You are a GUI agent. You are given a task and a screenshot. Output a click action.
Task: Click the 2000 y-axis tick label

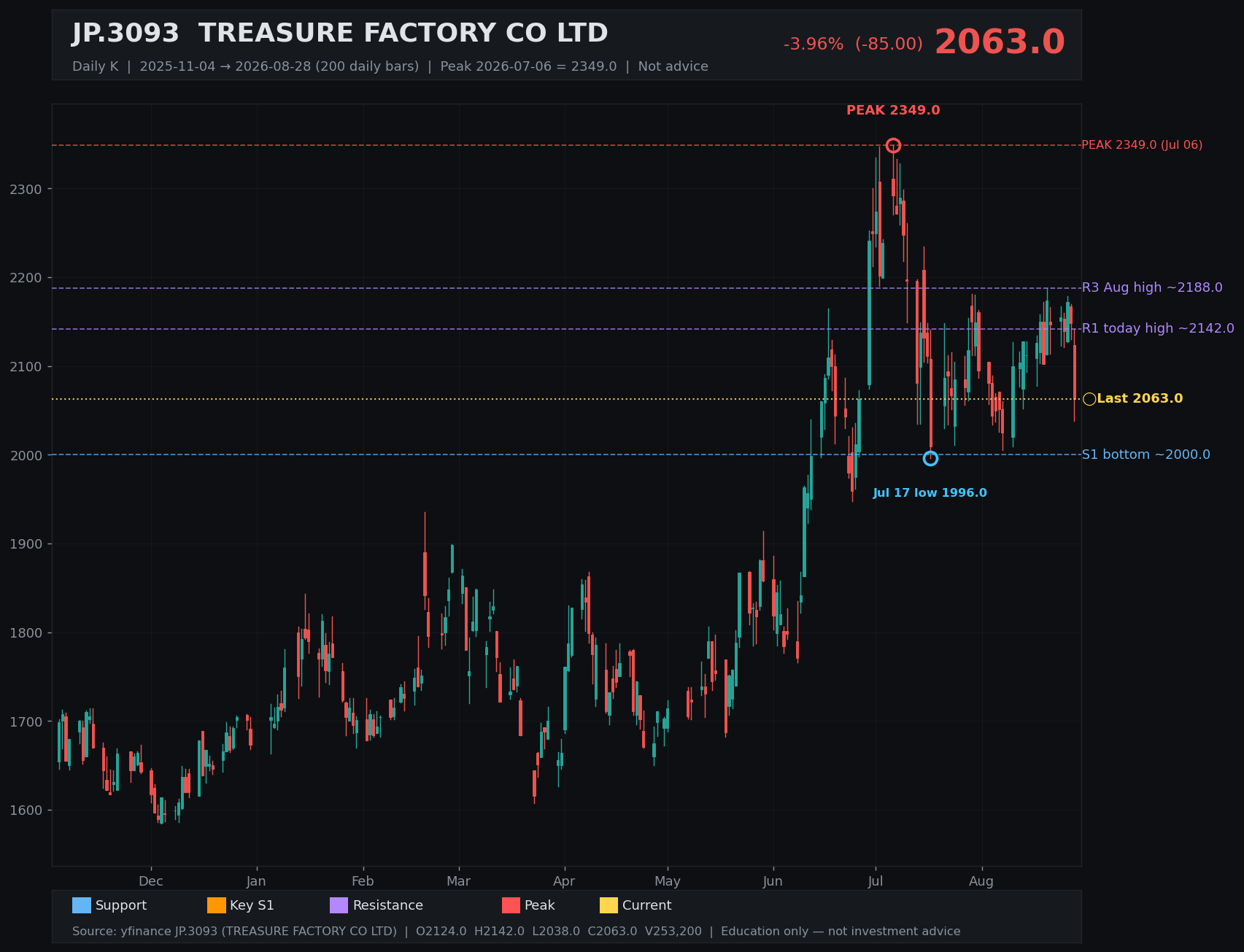[x=27, y=455]
